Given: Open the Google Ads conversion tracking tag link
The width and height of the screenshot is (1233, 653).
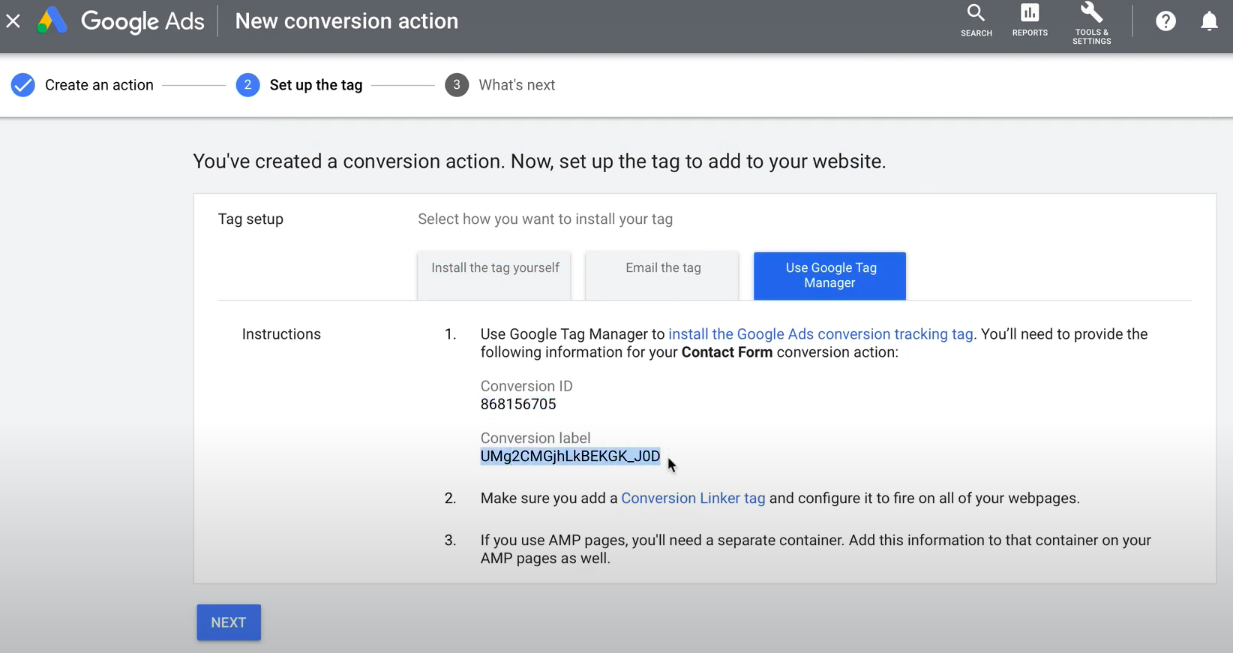Looking at the screenshot, I should click(x=820, y=334).
